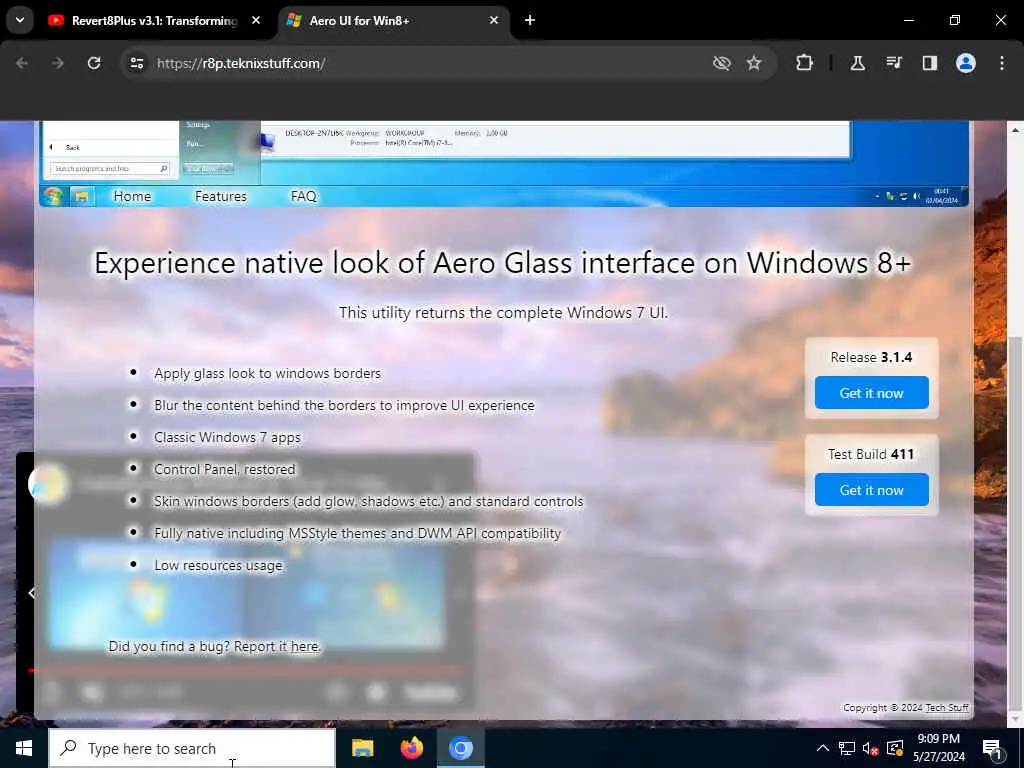The width and height of the screenshot is (1024, 768).
Task: Click the muted volume tray icon
Action: tap(870, 748)
